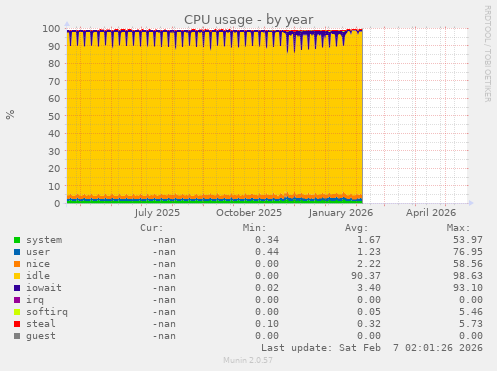Image resolution: width=497 pixels, height=371 pixels.
Task: Click the 'Cur:' column header
Action: tap(152, 228)
